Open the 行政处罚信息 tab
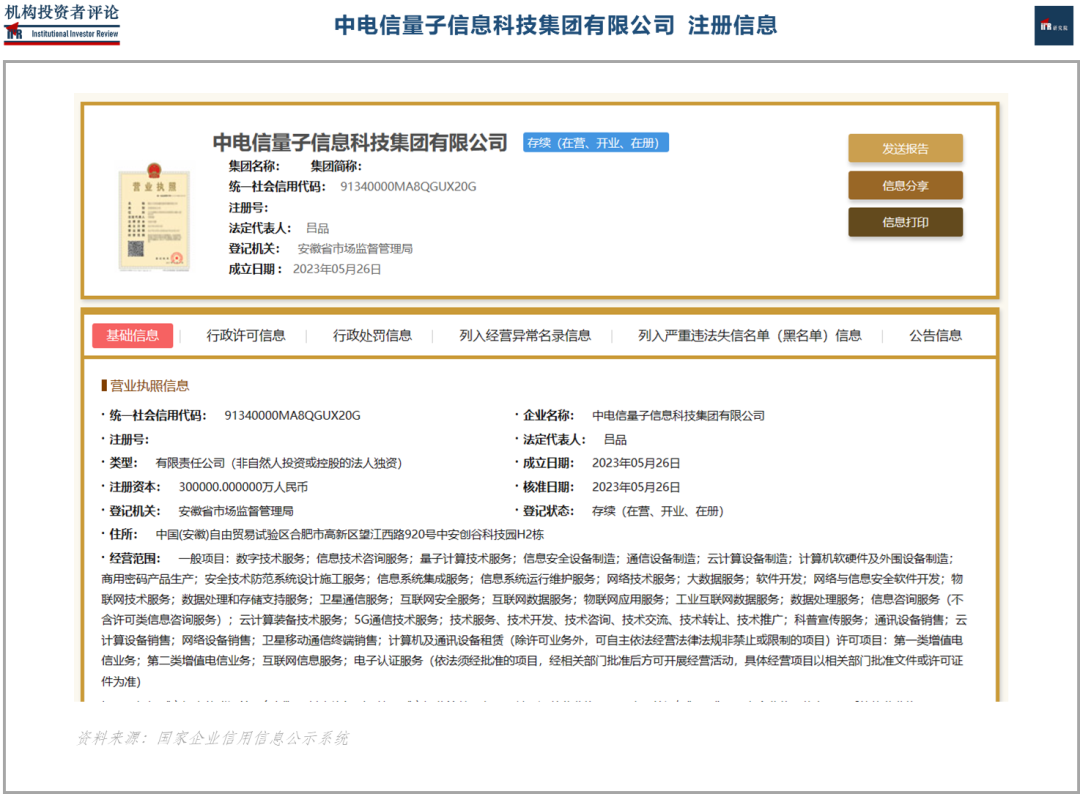 [373, 335]
